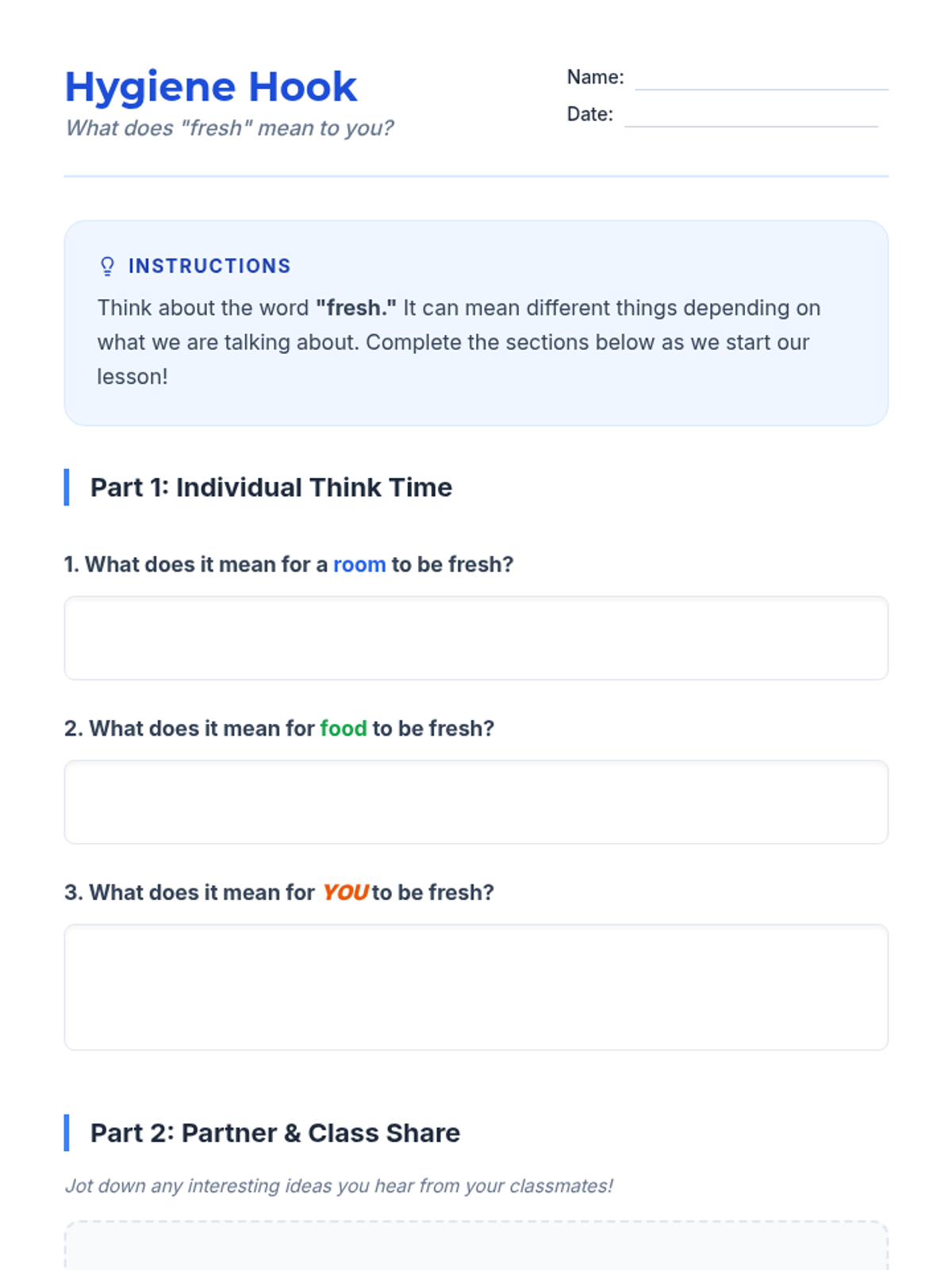Click the green word 'food'
952x1270 pixels.
[x=344, y=729]
